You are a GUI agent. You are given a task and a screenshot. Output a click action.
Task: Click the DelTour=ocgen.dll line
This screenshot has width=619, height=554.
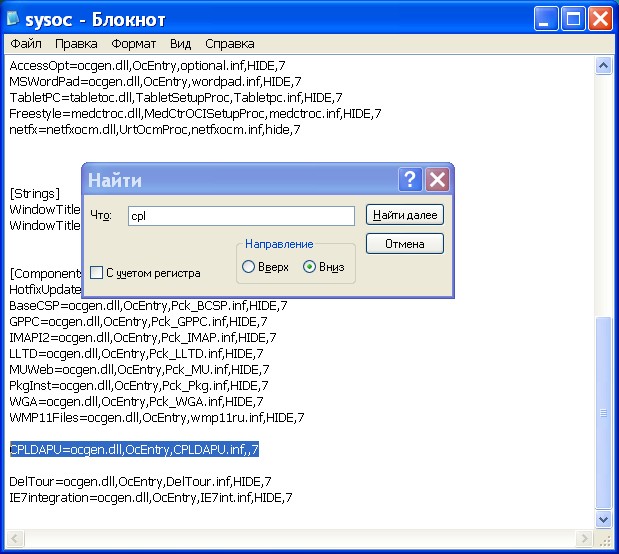click(140, 482)
